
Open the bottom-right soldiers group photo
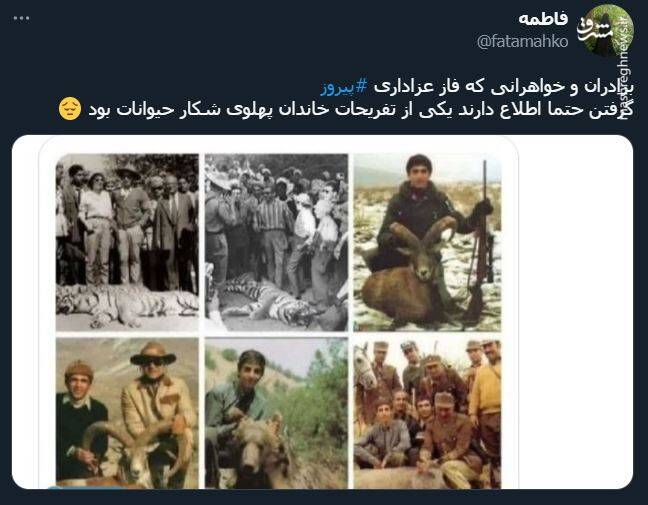point(427,413)
